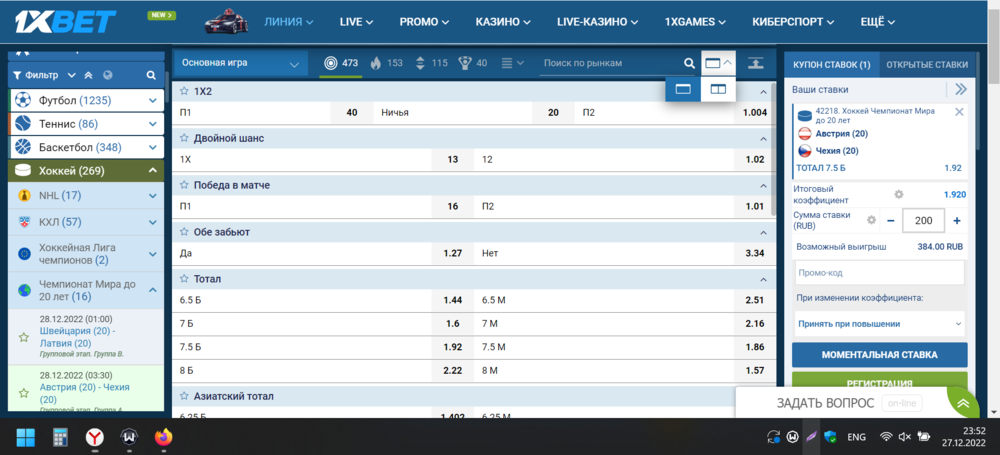Favorite the Обе забьют market star
The image size is (1000, 455).
(185, 232)
